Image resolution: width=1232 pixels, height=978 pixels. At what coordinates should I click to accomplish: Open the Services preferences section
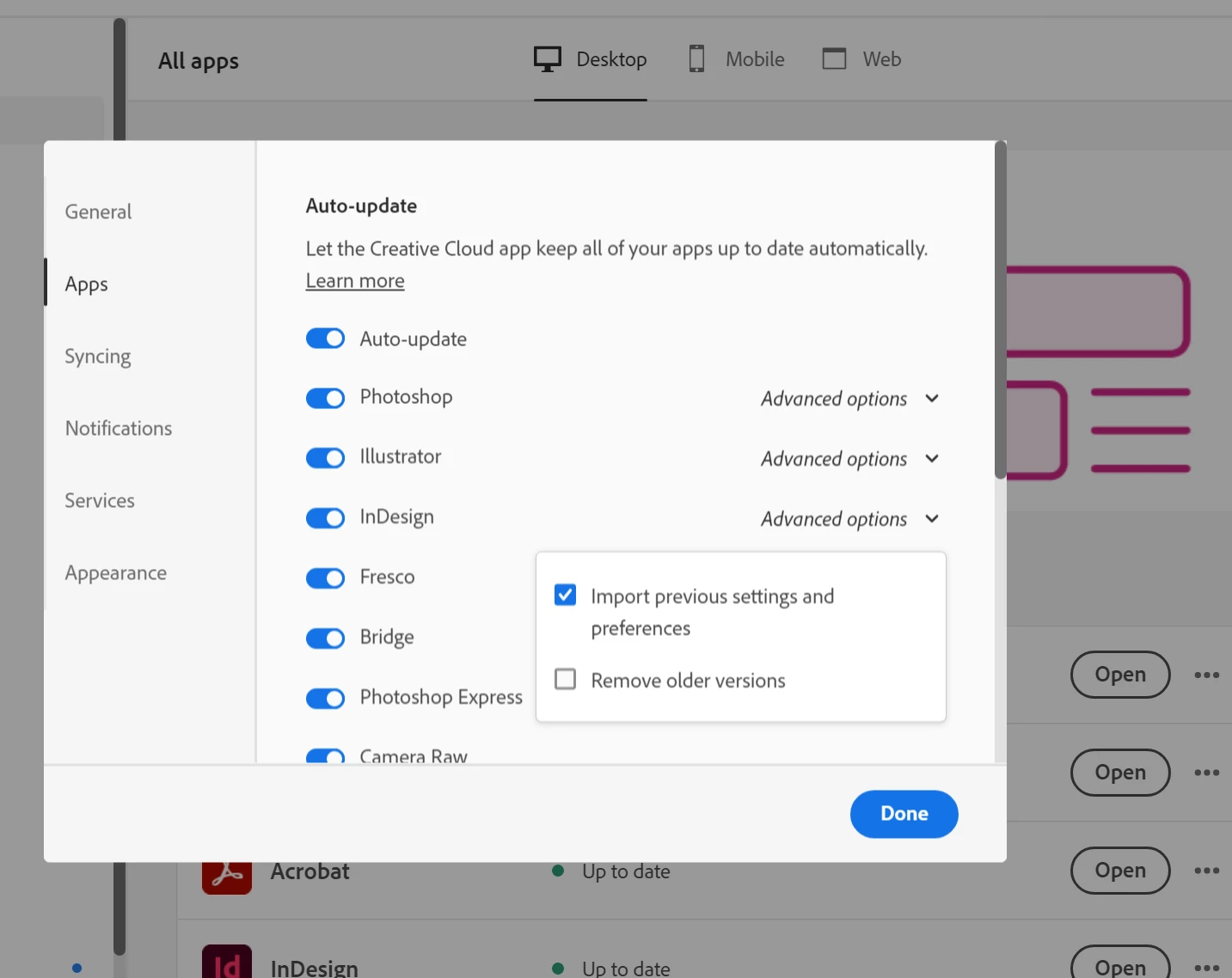[100, 500]
